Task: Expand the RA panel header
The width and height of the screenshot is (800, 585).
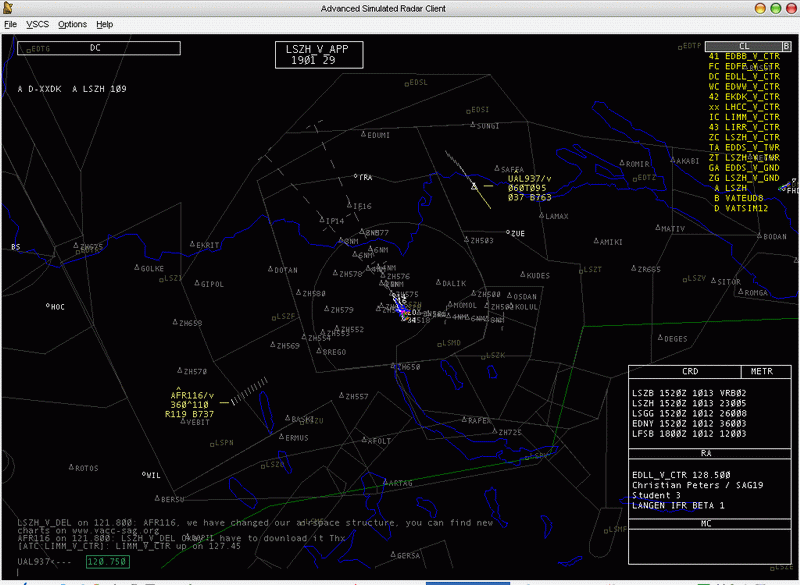Action: click(x=706, y=453)
